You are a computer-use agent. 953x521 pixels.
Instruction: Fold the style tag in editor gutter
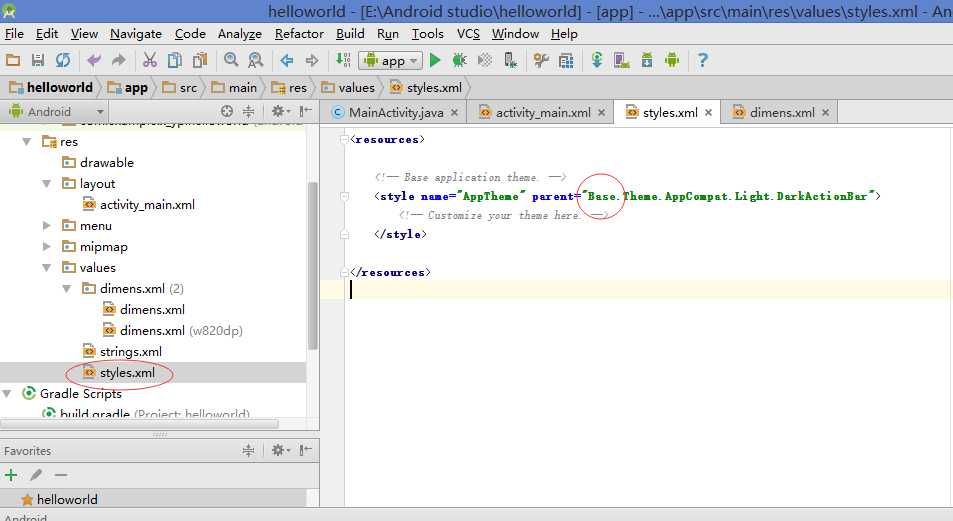(345, 196)
